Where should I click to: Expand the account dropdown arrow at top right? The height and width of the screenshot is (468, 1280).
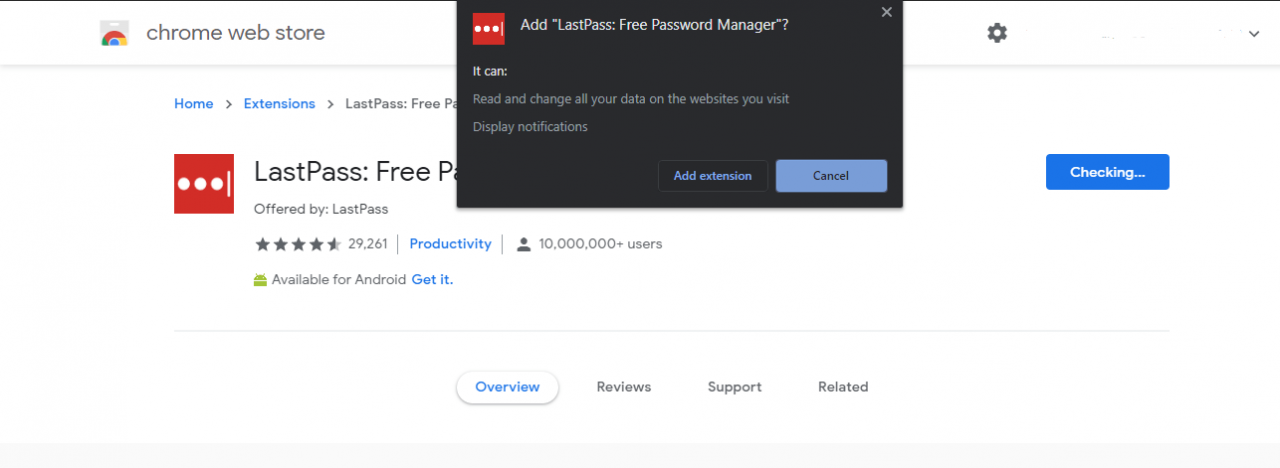(x=1254, y=34)
